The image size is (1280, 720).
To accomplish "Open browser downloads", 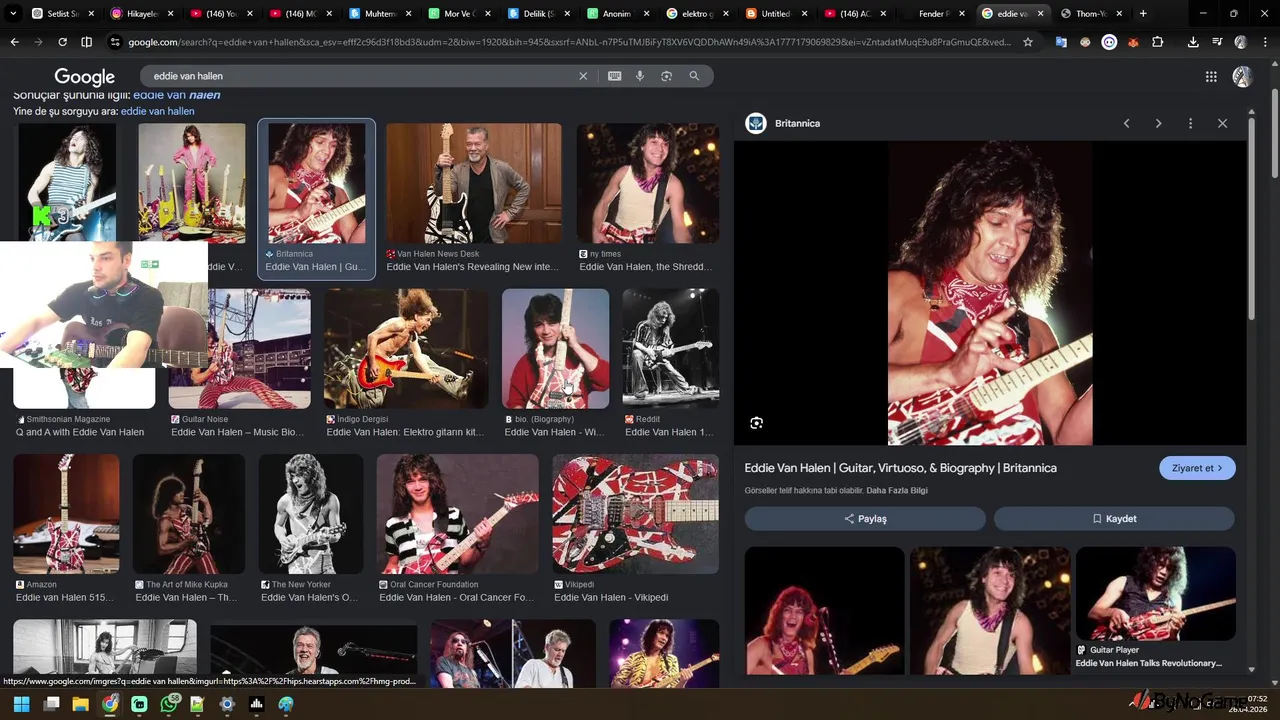I will click(1193, 42).
